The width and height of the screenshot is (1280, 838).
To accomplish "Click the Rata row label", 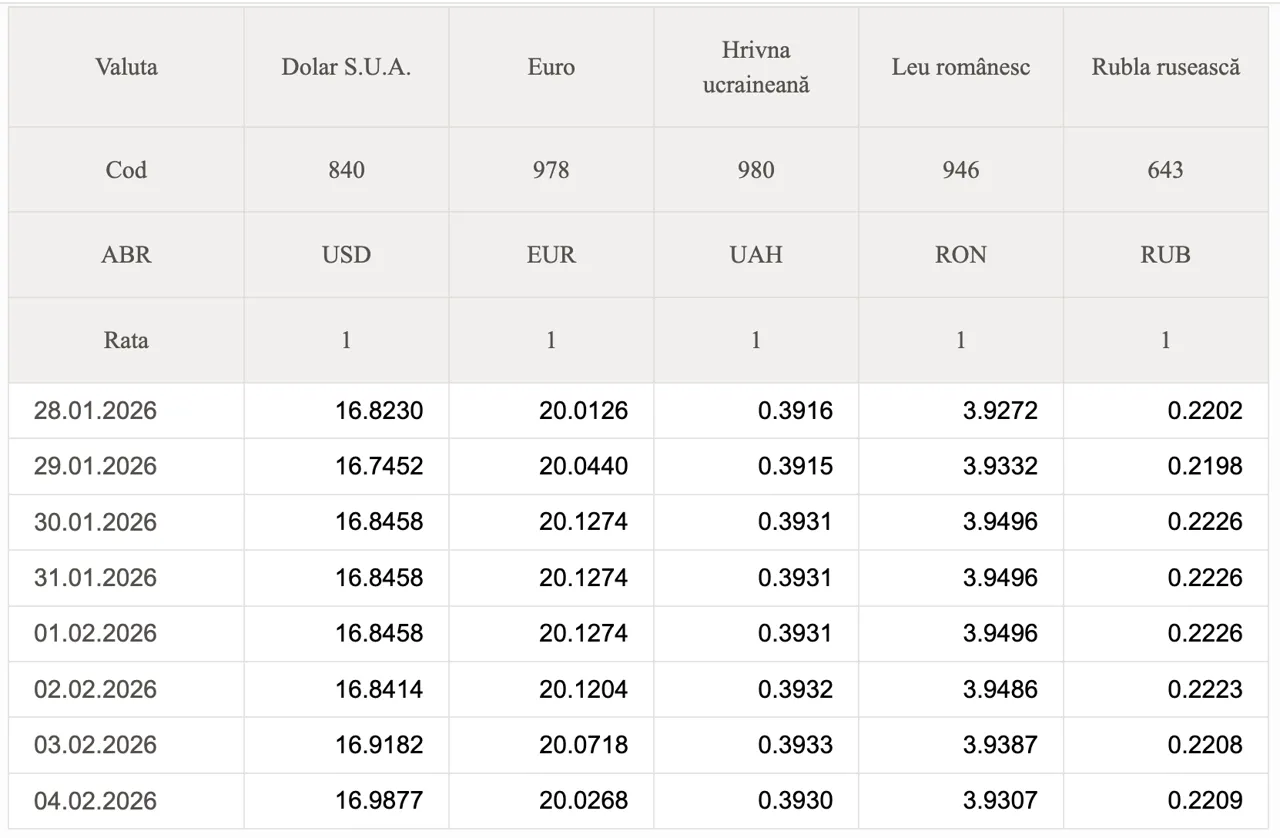I will tap(126, 340).
